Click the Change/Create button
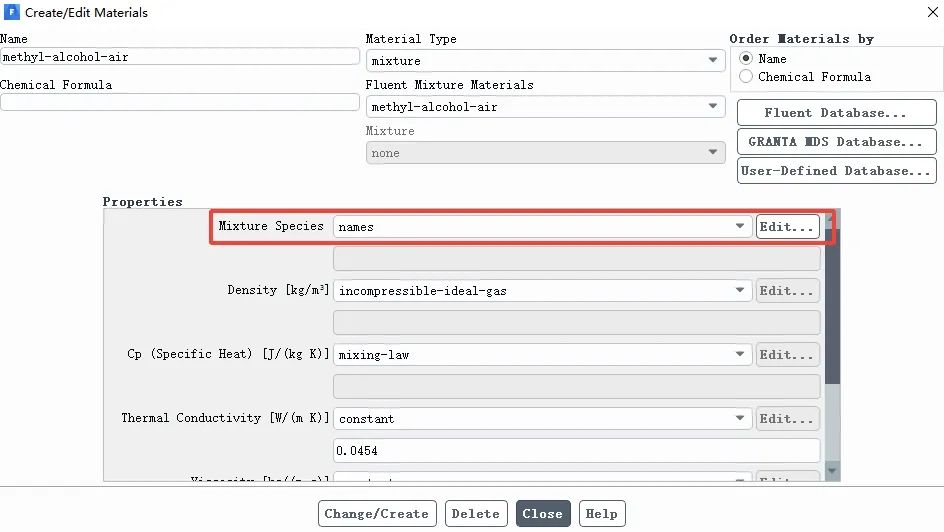 coord(377,514)
